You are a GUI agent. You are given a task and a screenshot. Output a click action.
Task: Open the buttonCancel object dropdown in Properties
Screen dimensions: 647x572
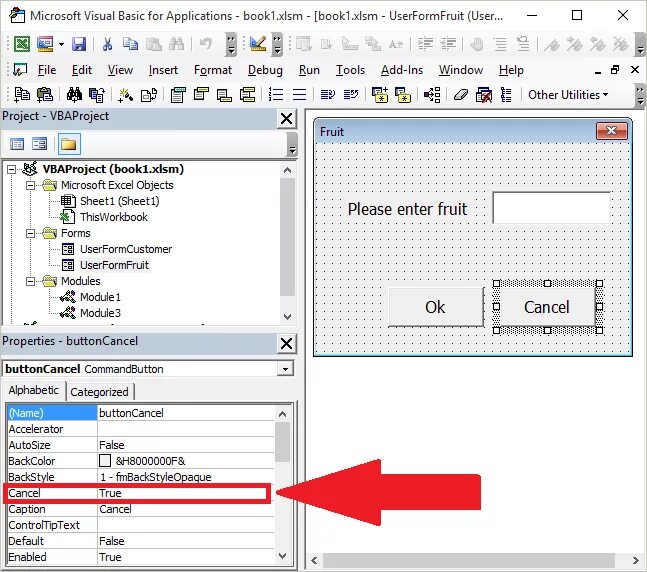tap(285, 369)
